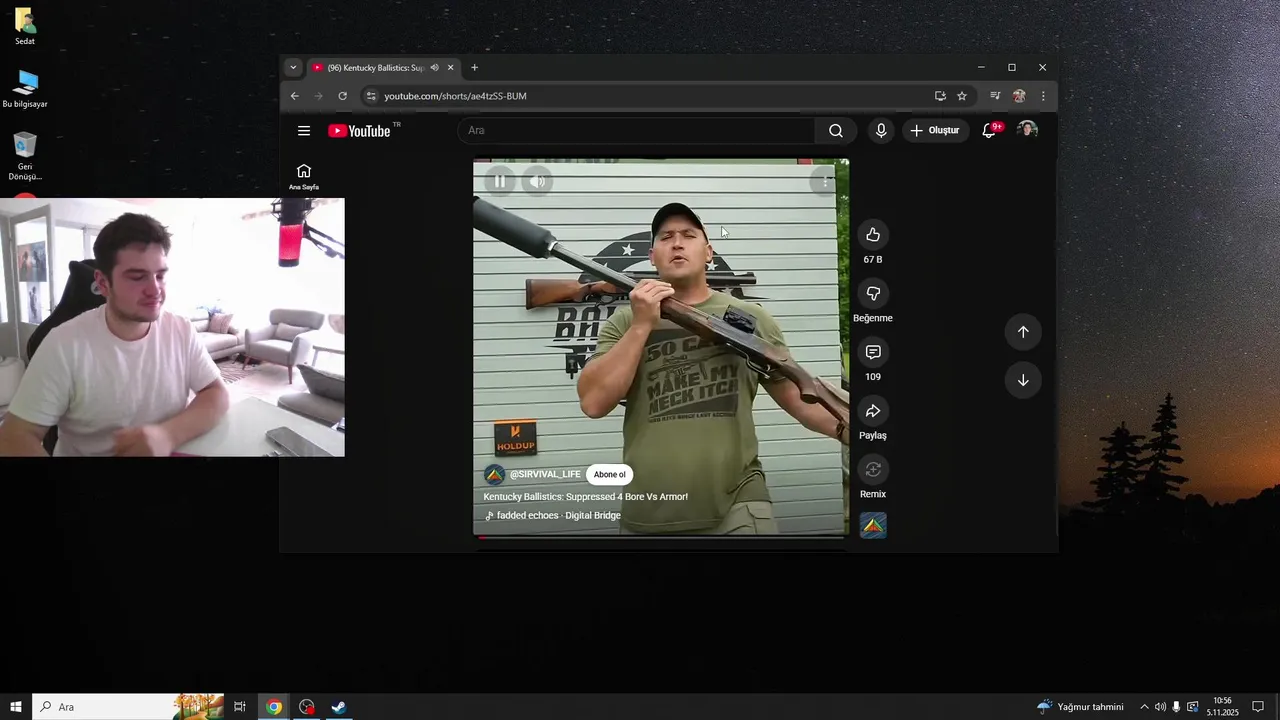Open Bu bilgisayar desktop icon

pyautogui.click(x=25, y=89)
